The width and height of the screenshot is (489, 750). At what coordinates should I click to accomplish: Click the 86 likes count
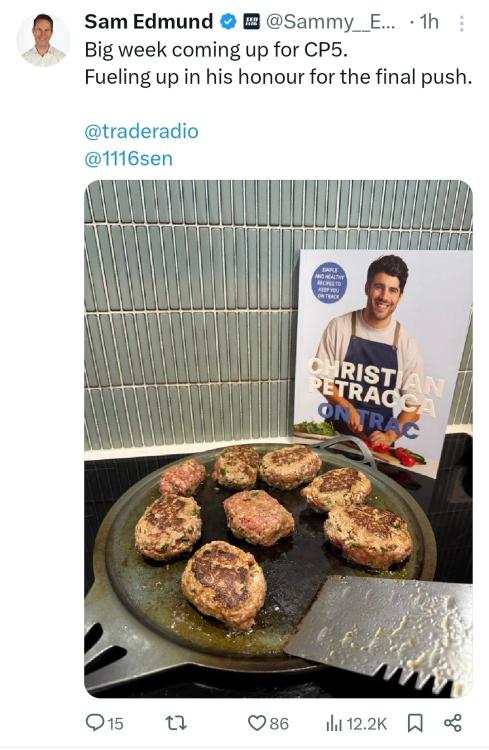click(x=279, y=724)
